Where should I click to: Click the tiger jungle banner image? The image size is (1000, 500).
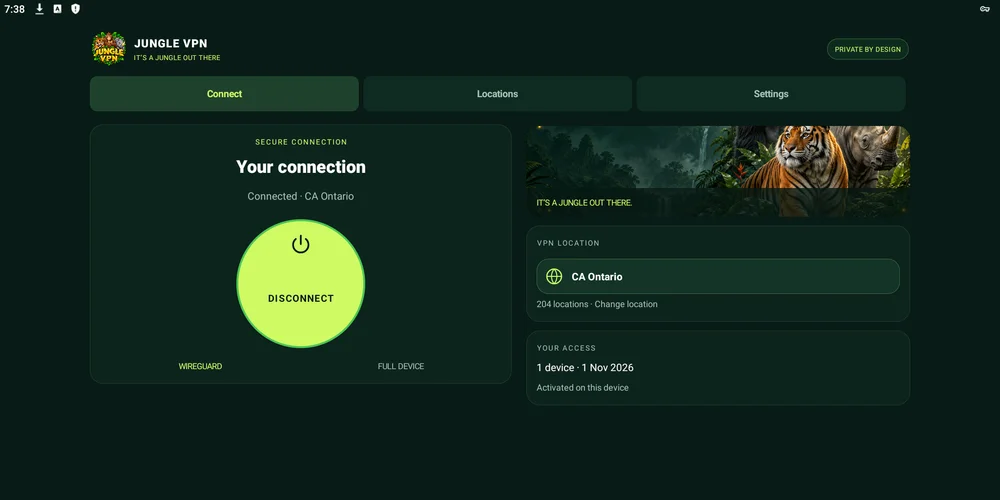point(717,171)
